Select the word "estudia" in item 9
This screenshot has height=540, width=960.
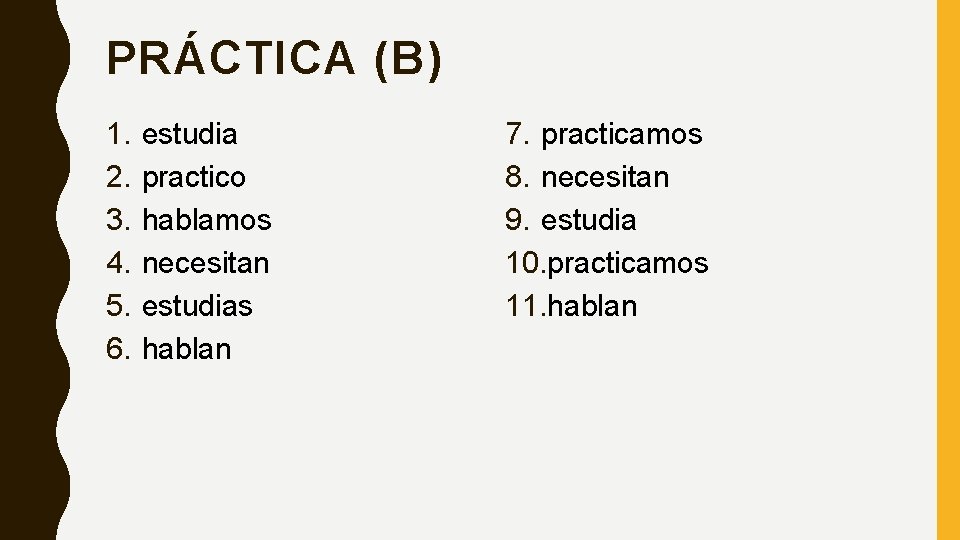(588, 220)
